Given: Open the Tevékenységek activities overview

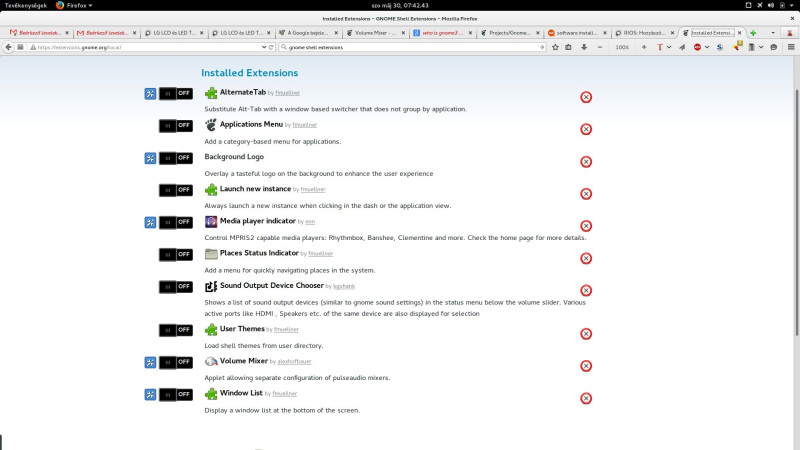Looking at the screenshot, I should click(x=26, y=5).
